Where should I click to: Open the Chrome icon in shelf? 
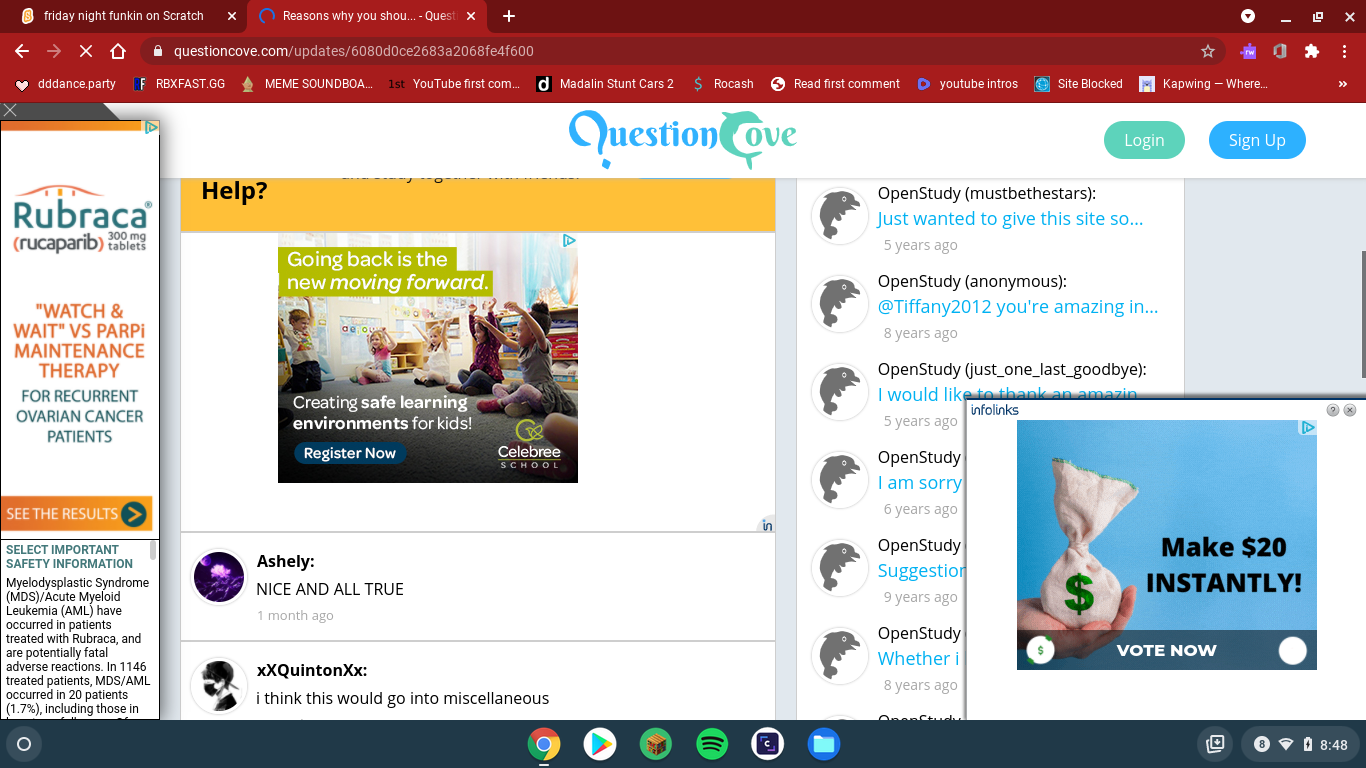coord(544,744)
